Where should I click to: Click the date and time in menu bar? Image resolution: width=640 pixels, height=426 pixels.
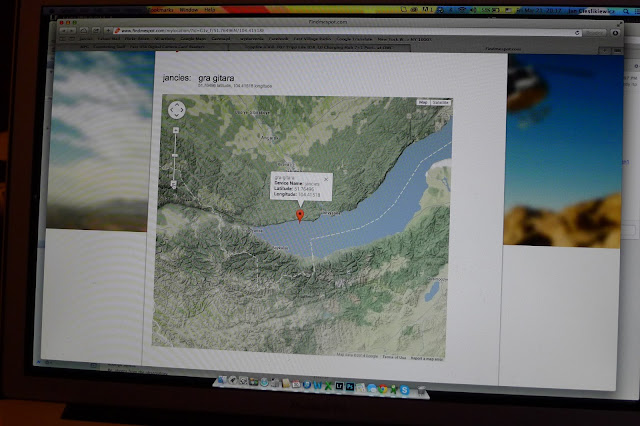coord(538,11)
